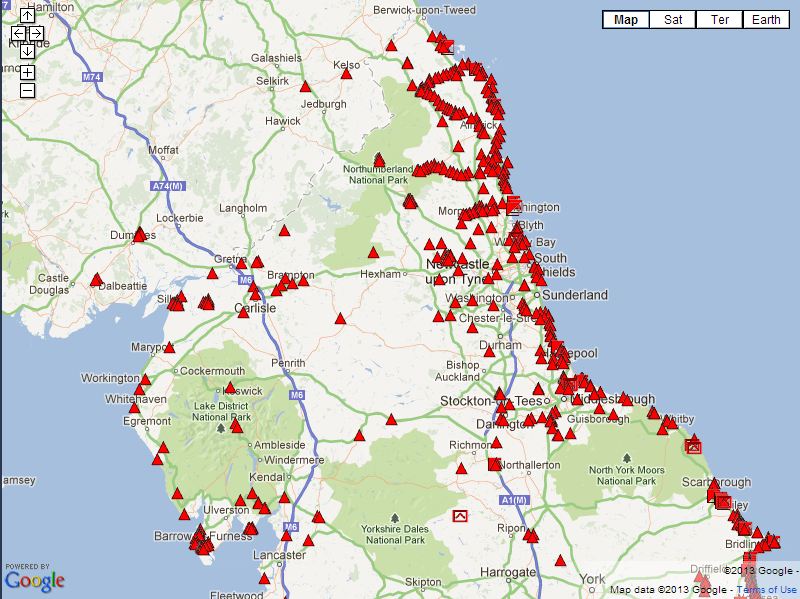Select the marker just south of Durham
The height and width of the screenshot is (599, 800).
coord(489,352)
